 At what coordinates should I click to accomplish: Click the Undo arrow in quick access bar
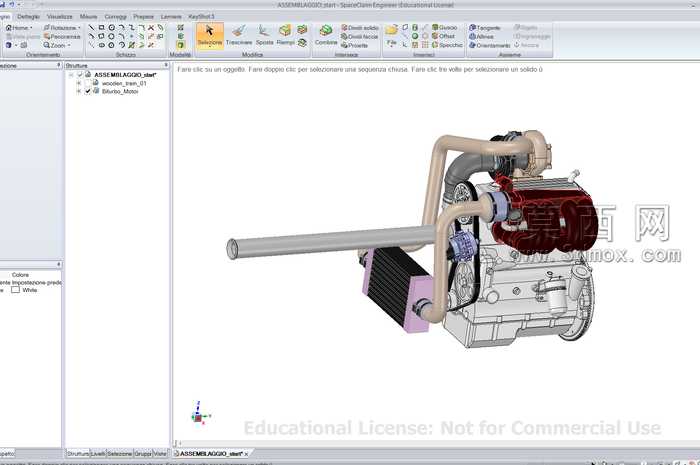[12, 4]
